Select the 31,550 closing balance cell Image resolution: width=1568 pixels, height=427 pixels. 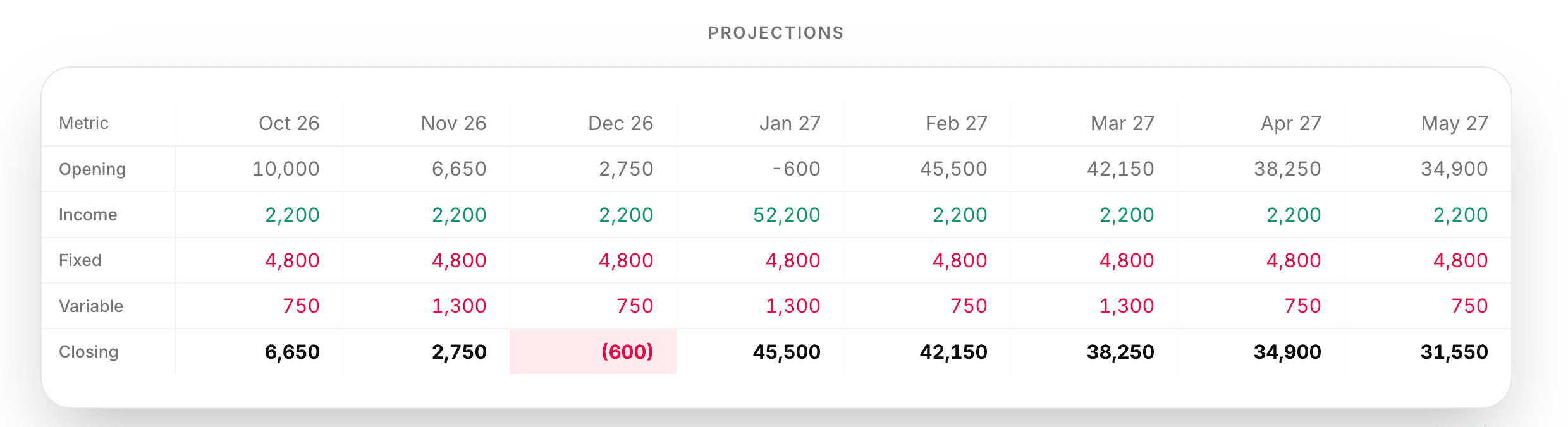[x=1454, y=352]
